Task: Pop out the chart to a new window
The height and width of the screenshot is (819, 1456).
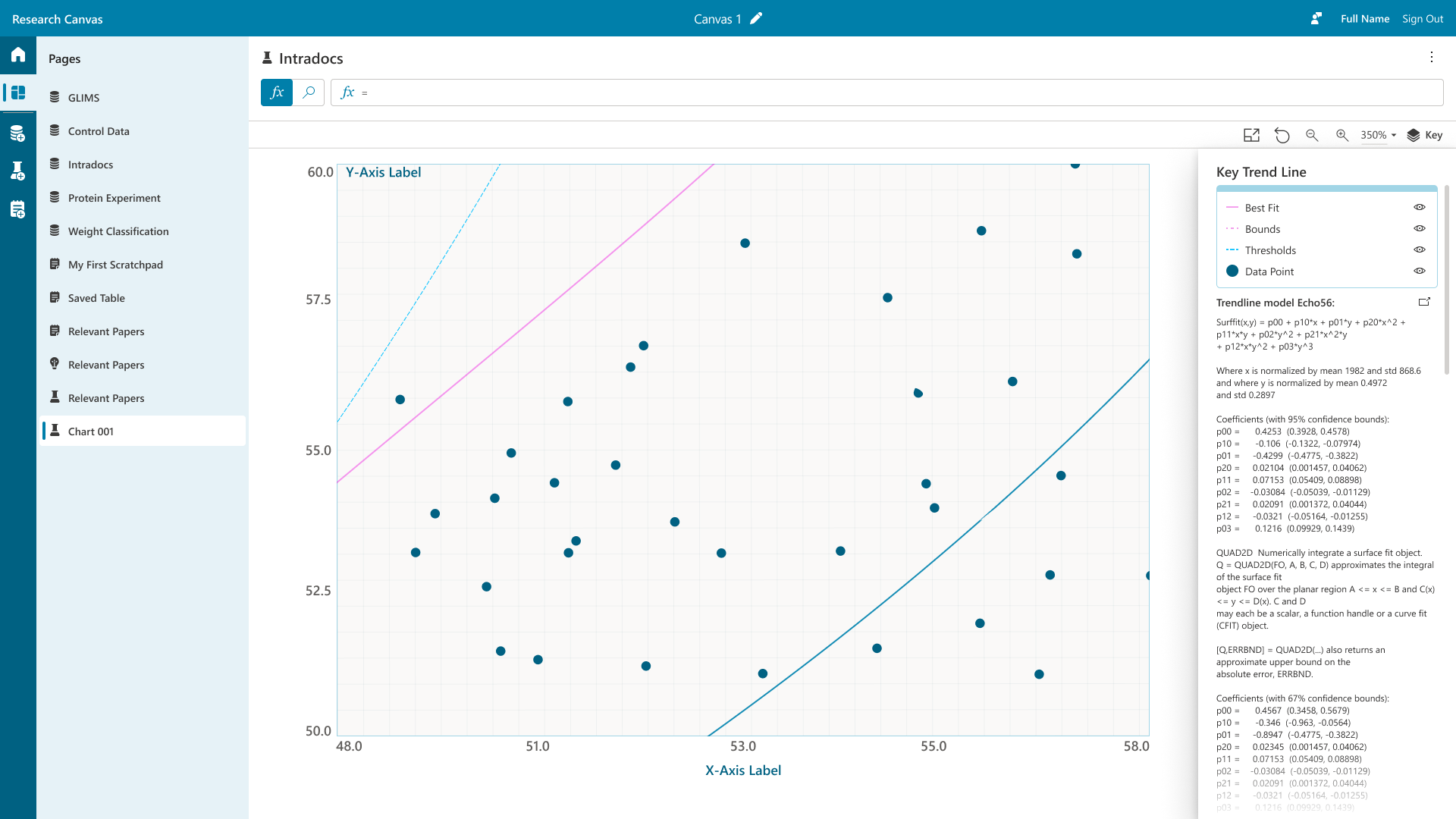Action: coord(1251,135)
